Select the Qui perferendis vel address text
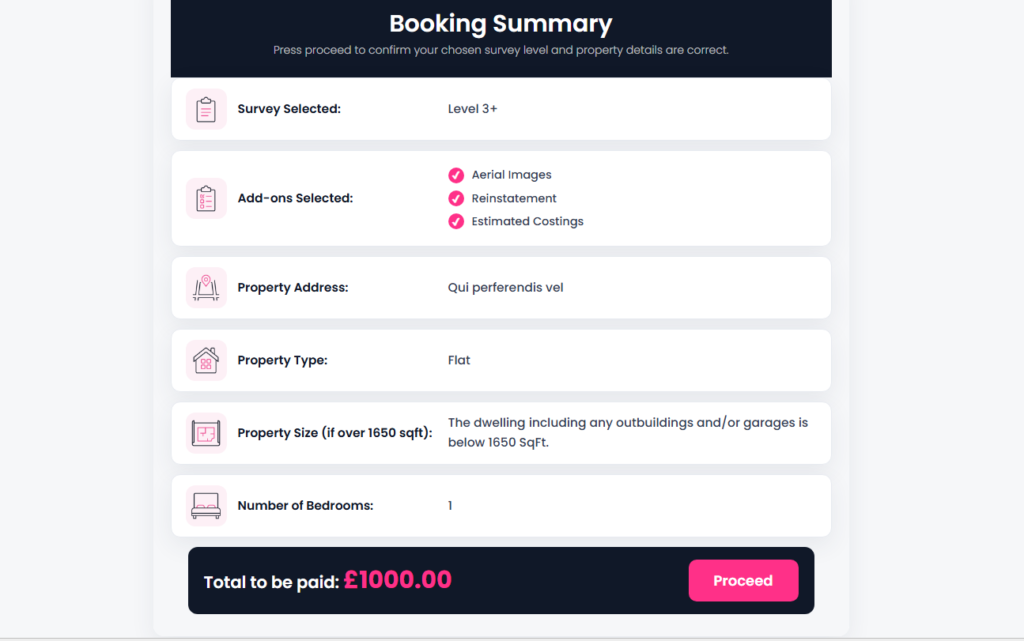Screen dimensions: 1024x641 (505, 288)
